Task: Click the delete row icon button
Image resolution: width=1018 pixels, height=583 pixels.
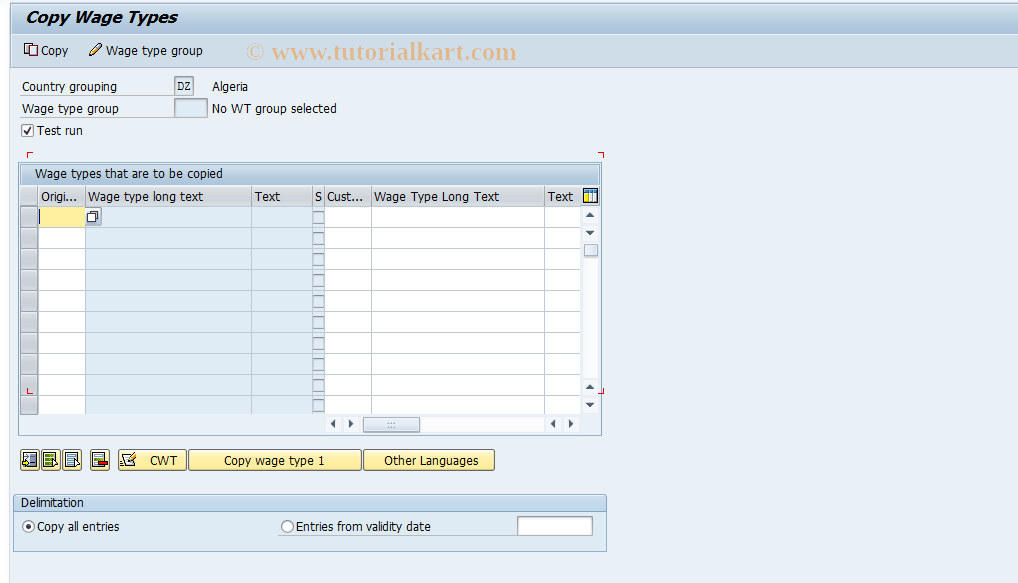Action: (x=99, y=460)
